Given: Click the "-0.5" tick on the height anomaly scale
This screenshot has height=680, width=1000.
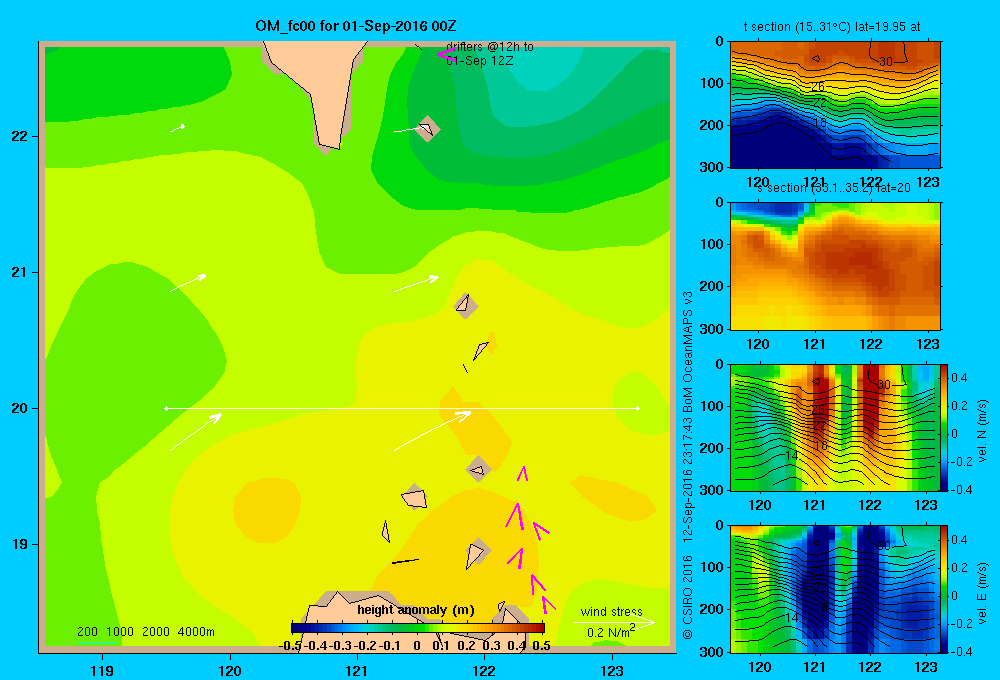Looking at the screenshot, I should click(291, 646).
